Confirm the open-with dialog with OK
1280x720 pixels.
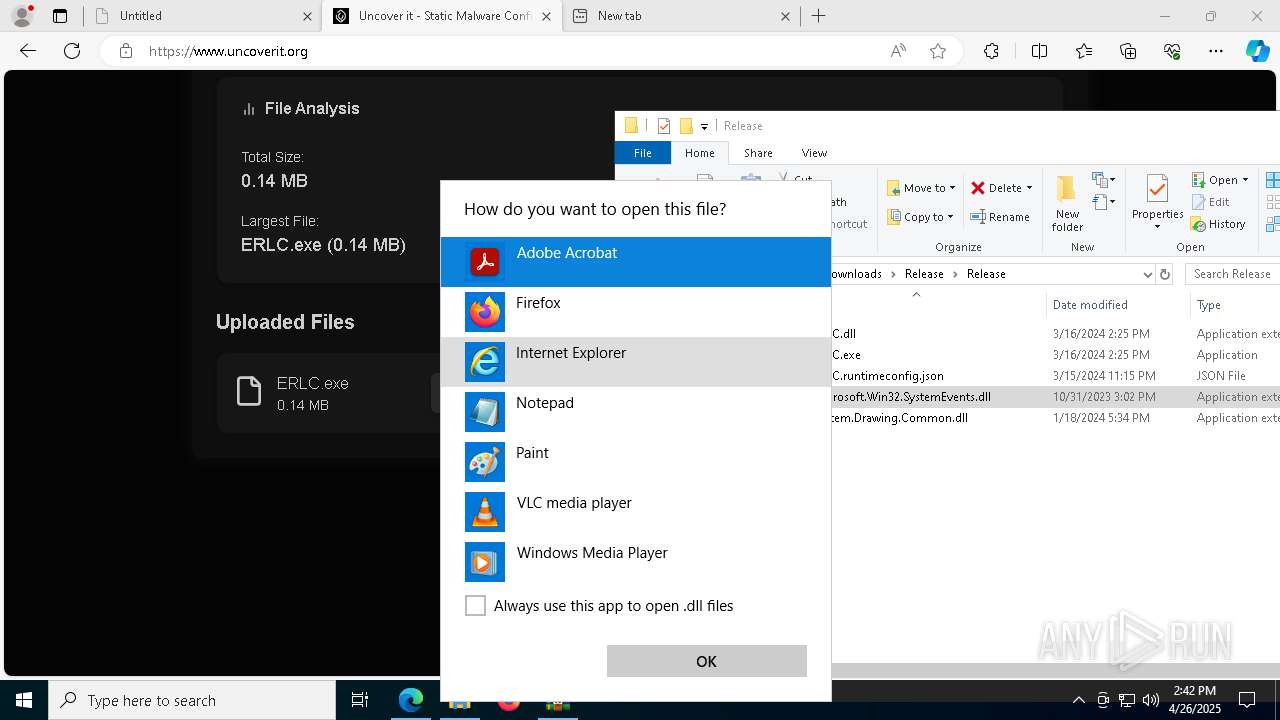click(x=707, y=661)
